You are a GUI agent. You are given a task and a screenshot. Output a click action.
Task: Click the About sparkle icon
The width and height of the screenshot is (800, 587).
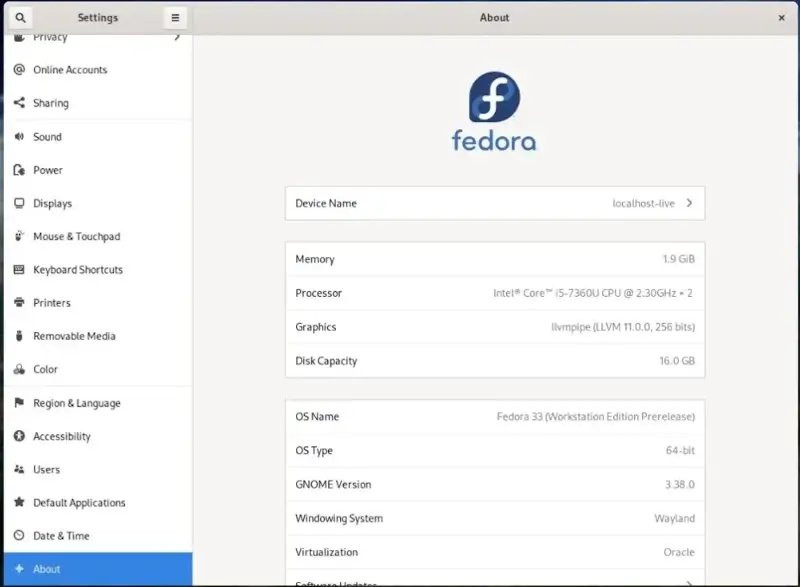click(19, 568)
